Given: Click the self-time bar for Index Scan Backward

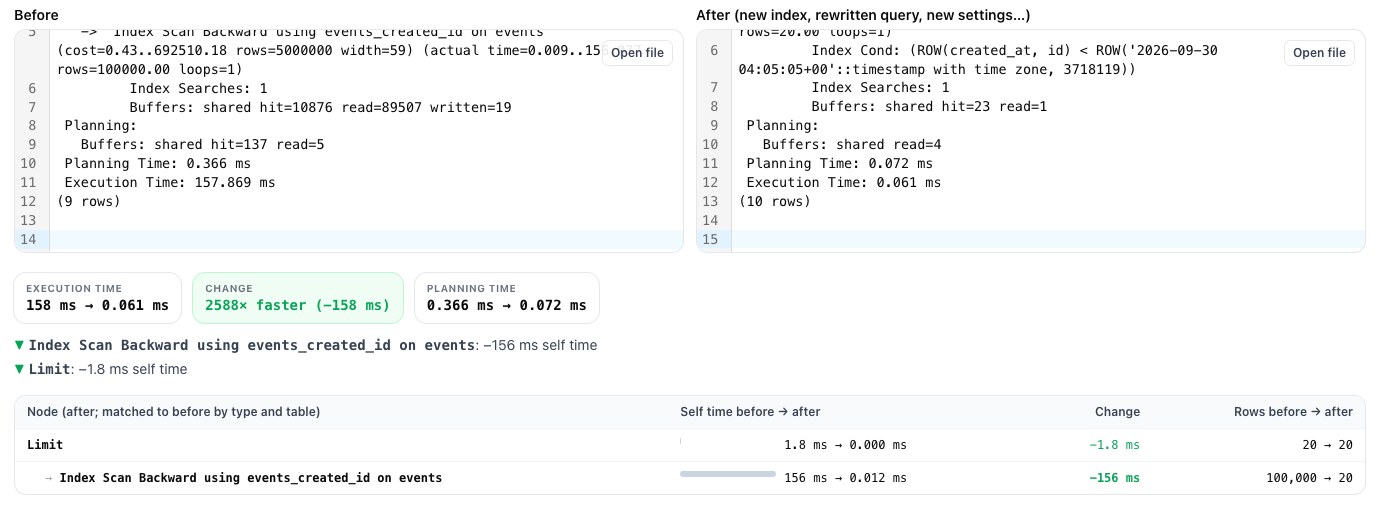Looking at the screenshot, I should [x=728, y=474].
